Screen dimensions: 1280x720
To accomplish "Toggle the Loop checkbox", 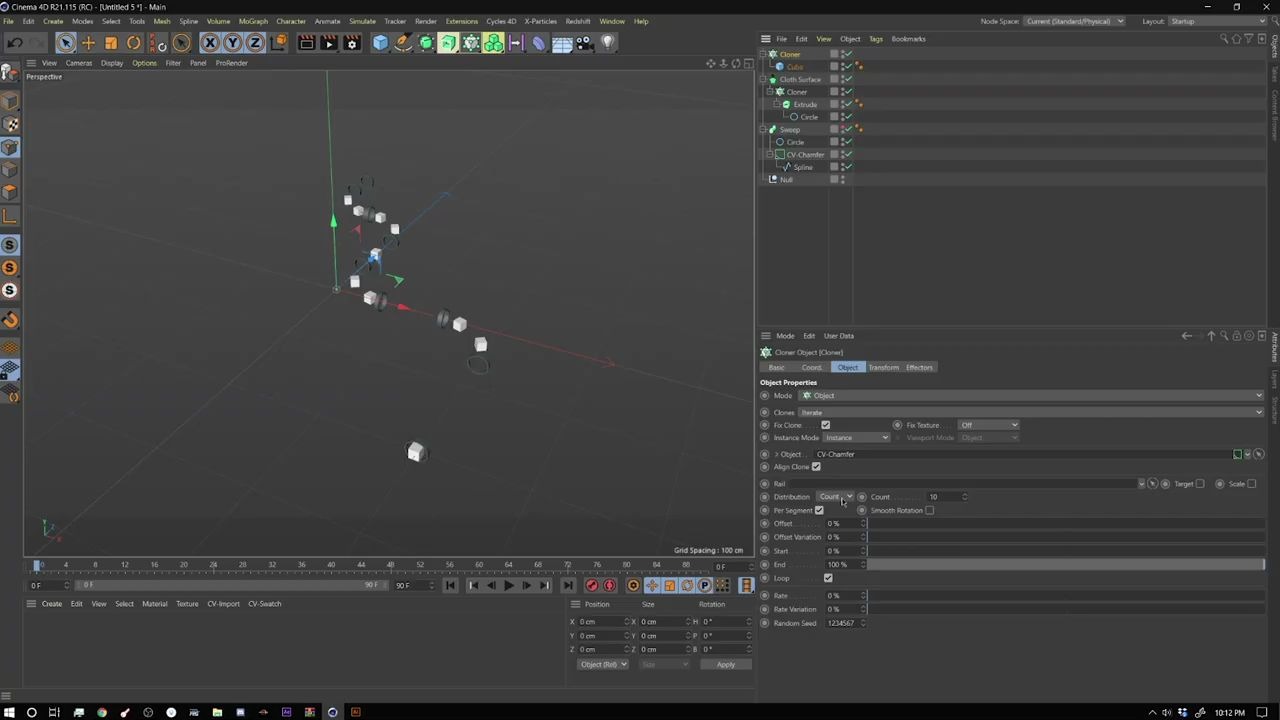I will tap(828, 578).
